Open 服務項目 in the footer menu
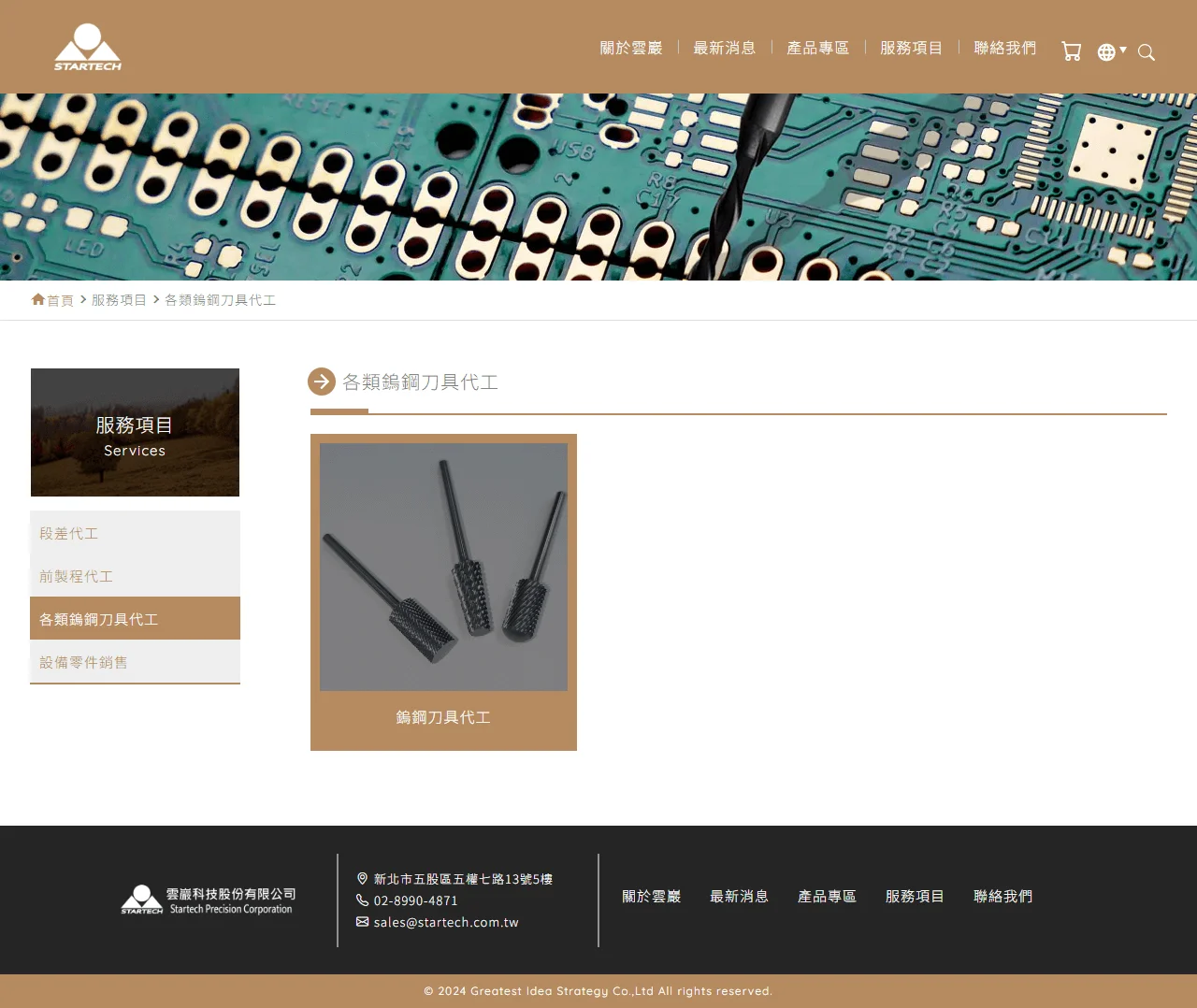 coord(916,896)
